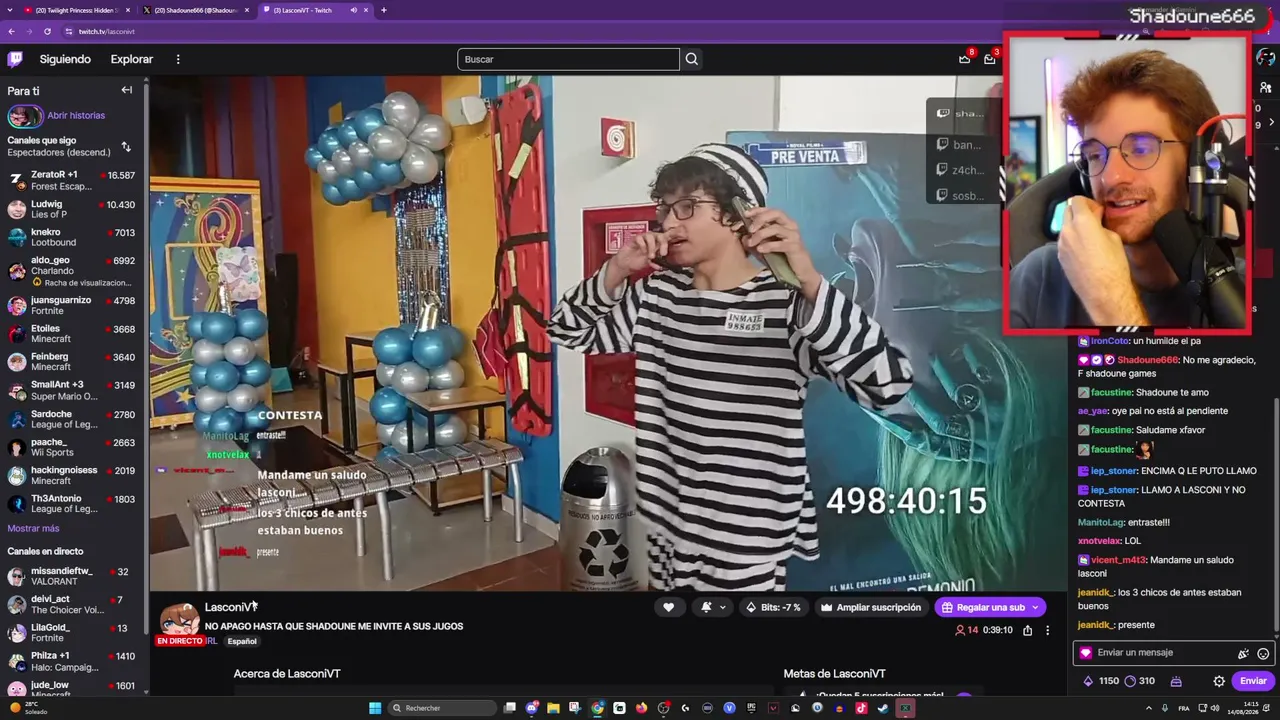This screenshot has width=1280, height=720.
Task: Click the Bits: -7 % button
Action: (773, 607)
